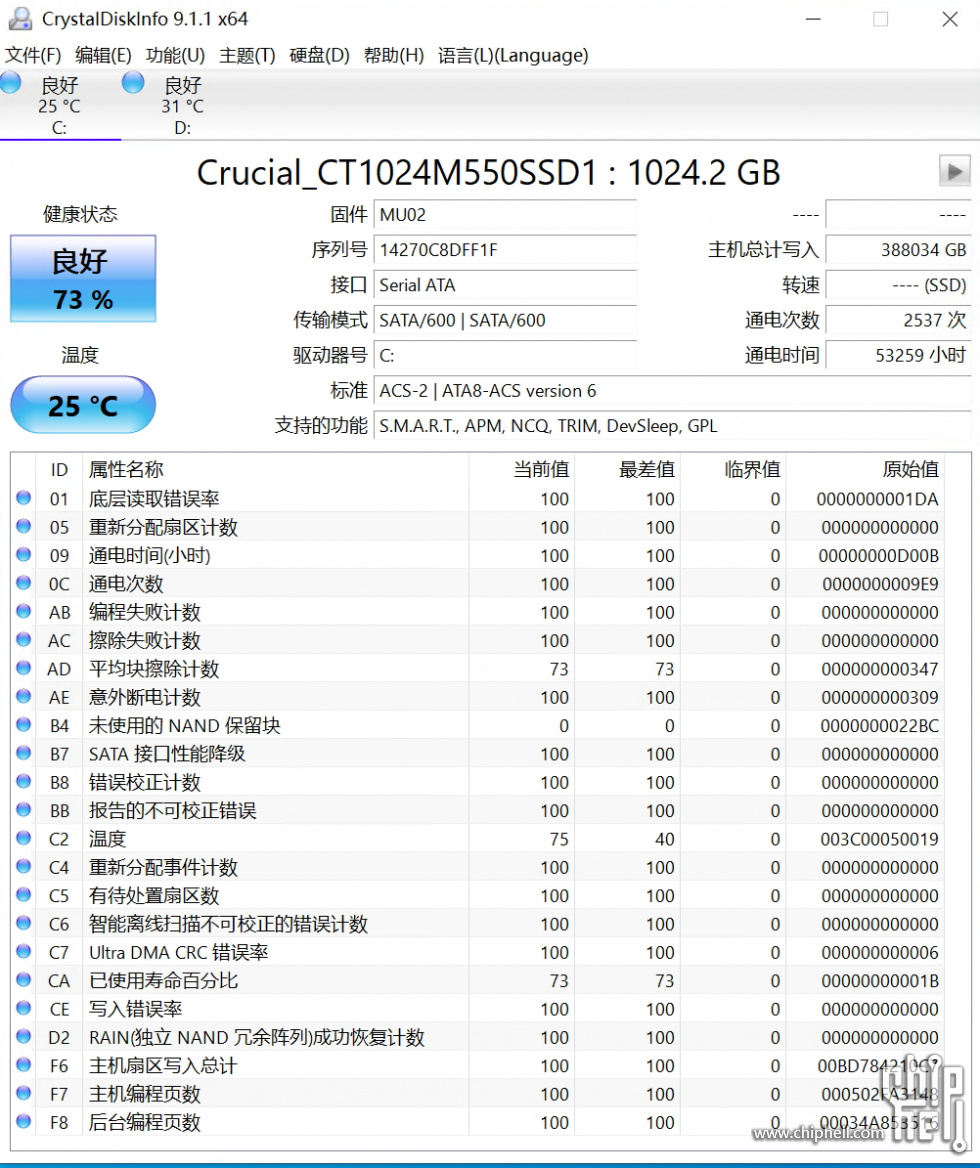Open the 语言(L)(Language) menu
Screen dimensions: 980x1168
pyautogui.click(x=513, y=55)
